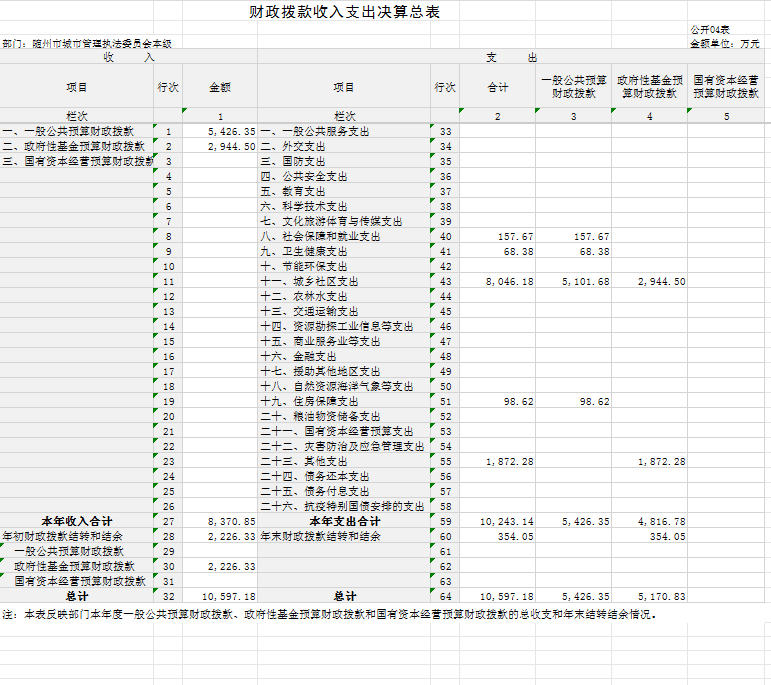Click the 八、社会保障和就业支出 row label

tap(320, 237)
